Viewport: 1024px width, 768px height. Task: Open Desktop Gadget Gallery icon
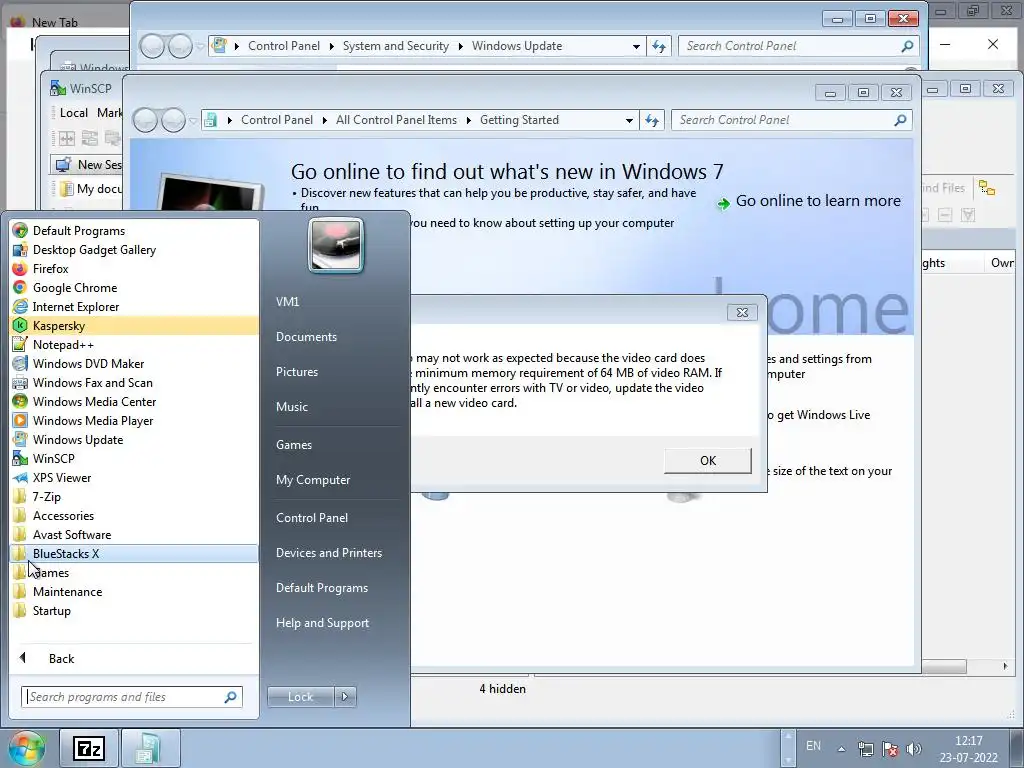tap(20, 249)
